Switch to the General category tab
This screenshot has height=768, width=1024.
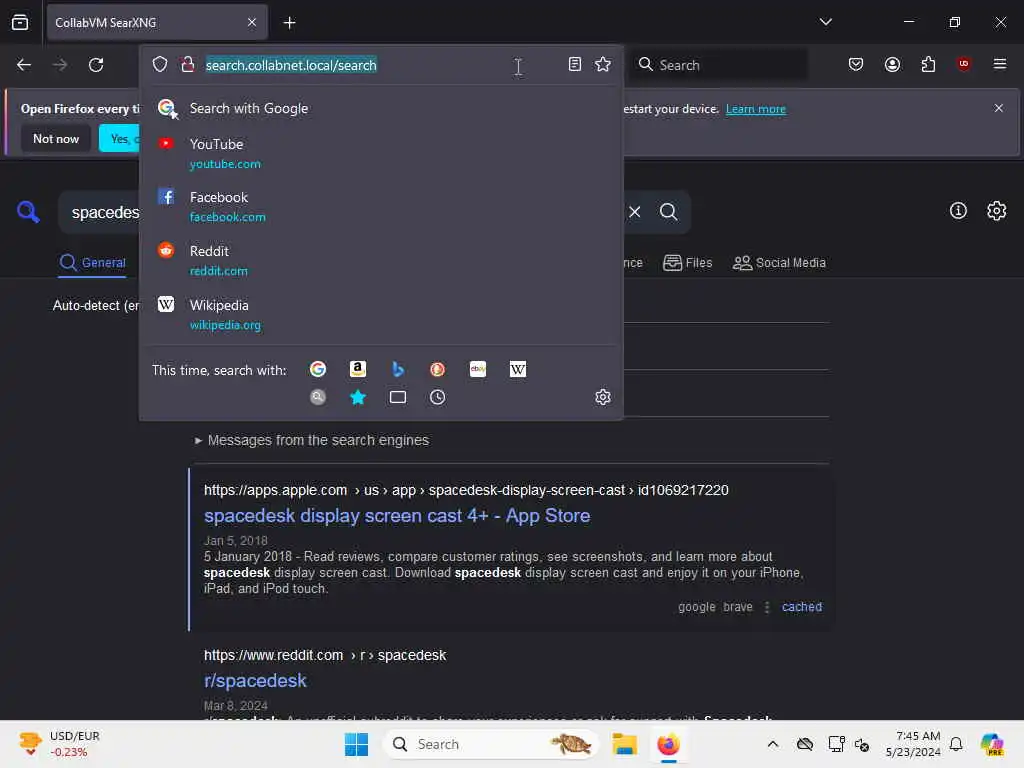pyautogui.click(x=92, y=263)
